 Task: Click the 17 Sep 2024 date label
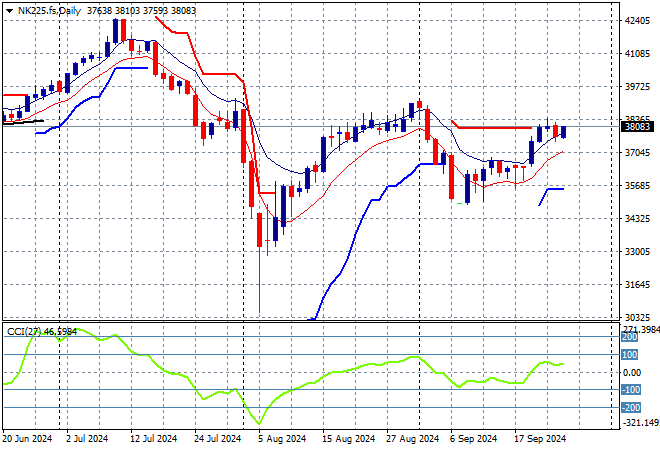(x=540, y=439)
